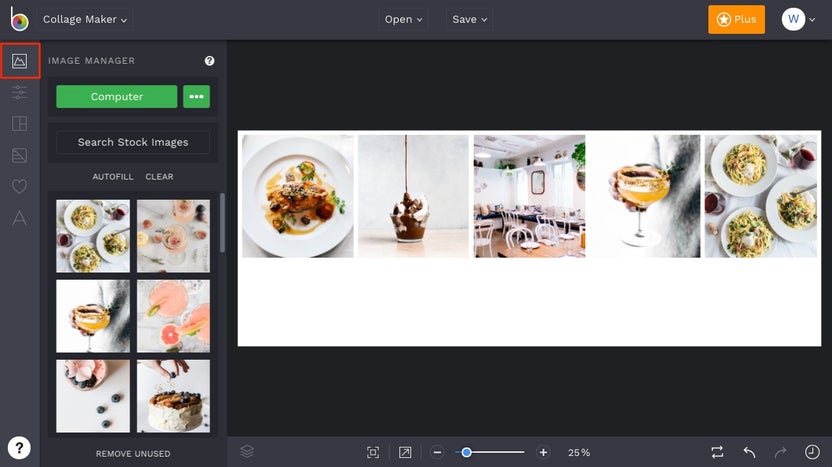Screen dimensions: 832x467
Task: Click Image Manager help question mark
Action: tap(210, 61)
